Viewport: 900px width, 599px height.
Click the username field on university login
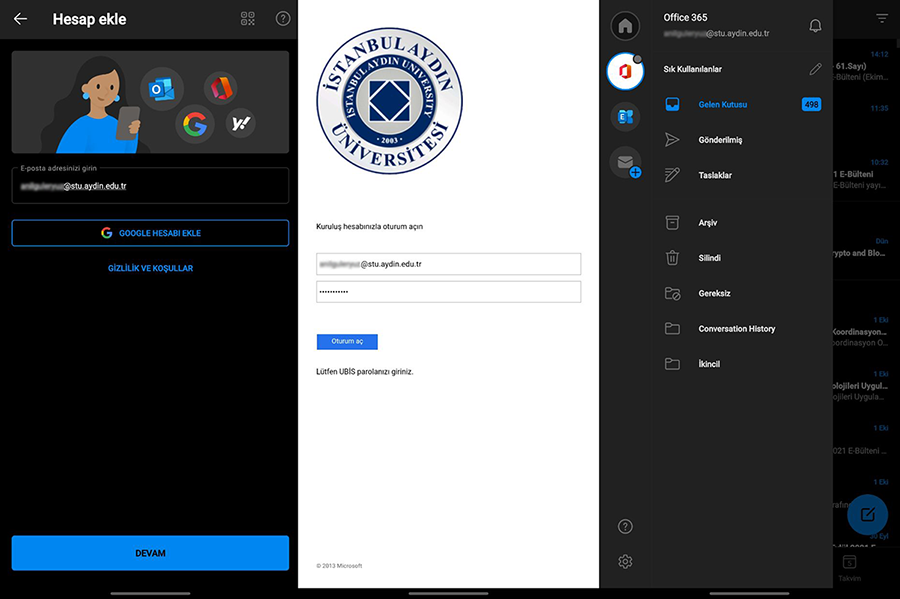tap(448, 264)
